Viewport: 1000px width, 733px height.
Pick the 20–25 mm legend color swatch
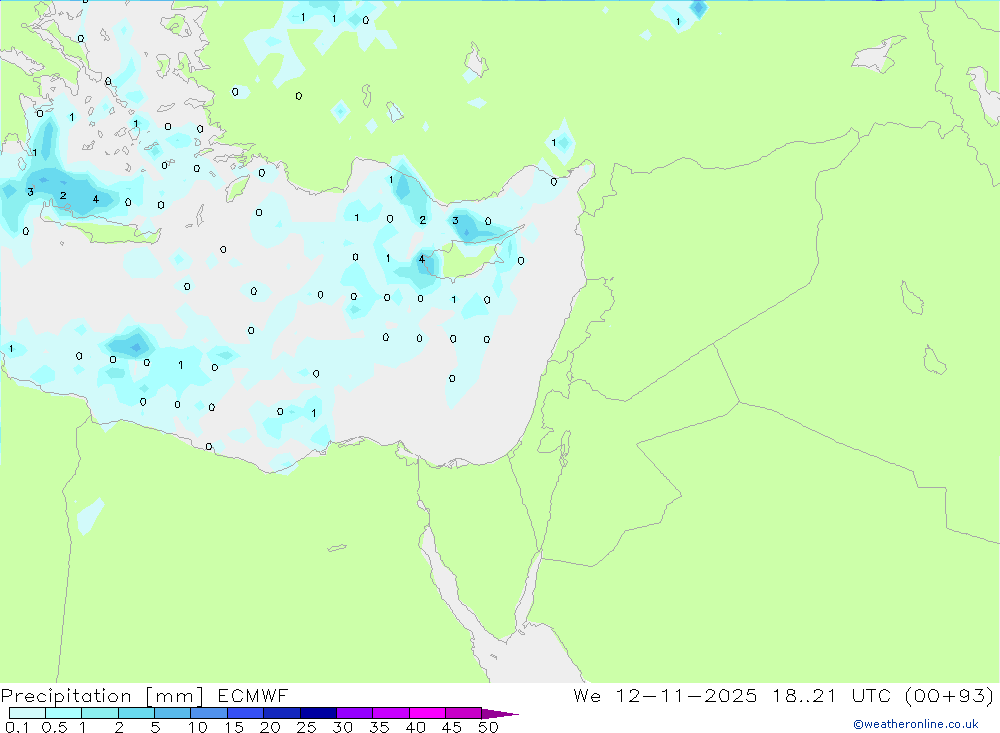[x=281, y=713]
